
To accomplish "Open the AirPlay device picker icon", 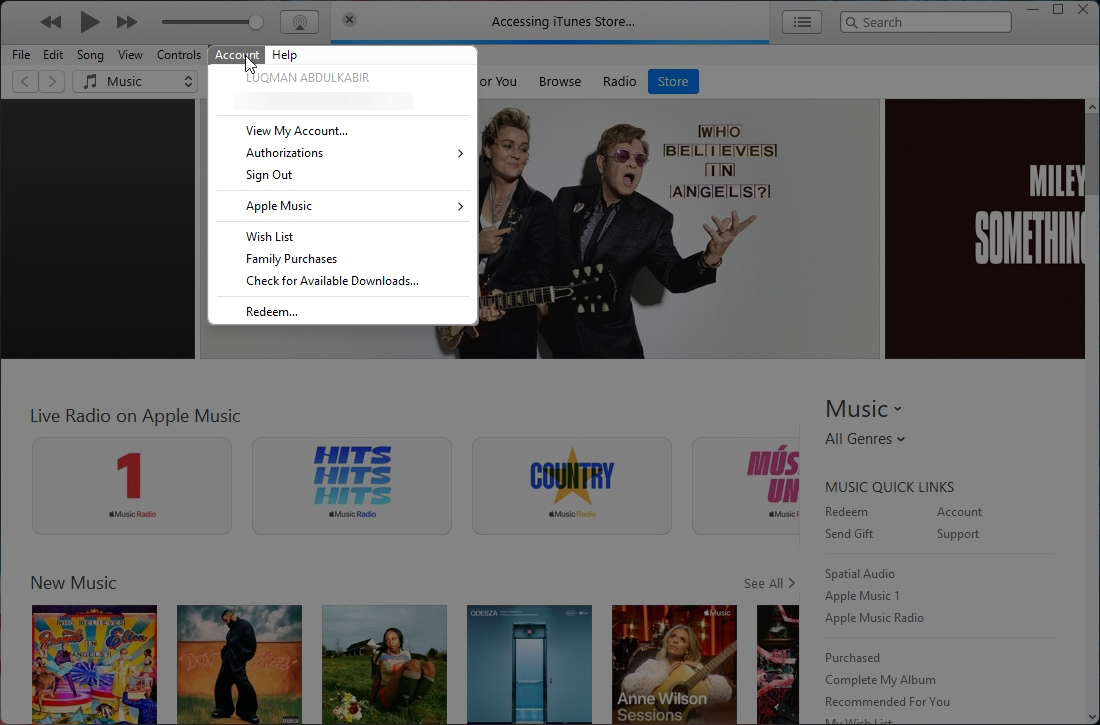I will tap(299, 21).
